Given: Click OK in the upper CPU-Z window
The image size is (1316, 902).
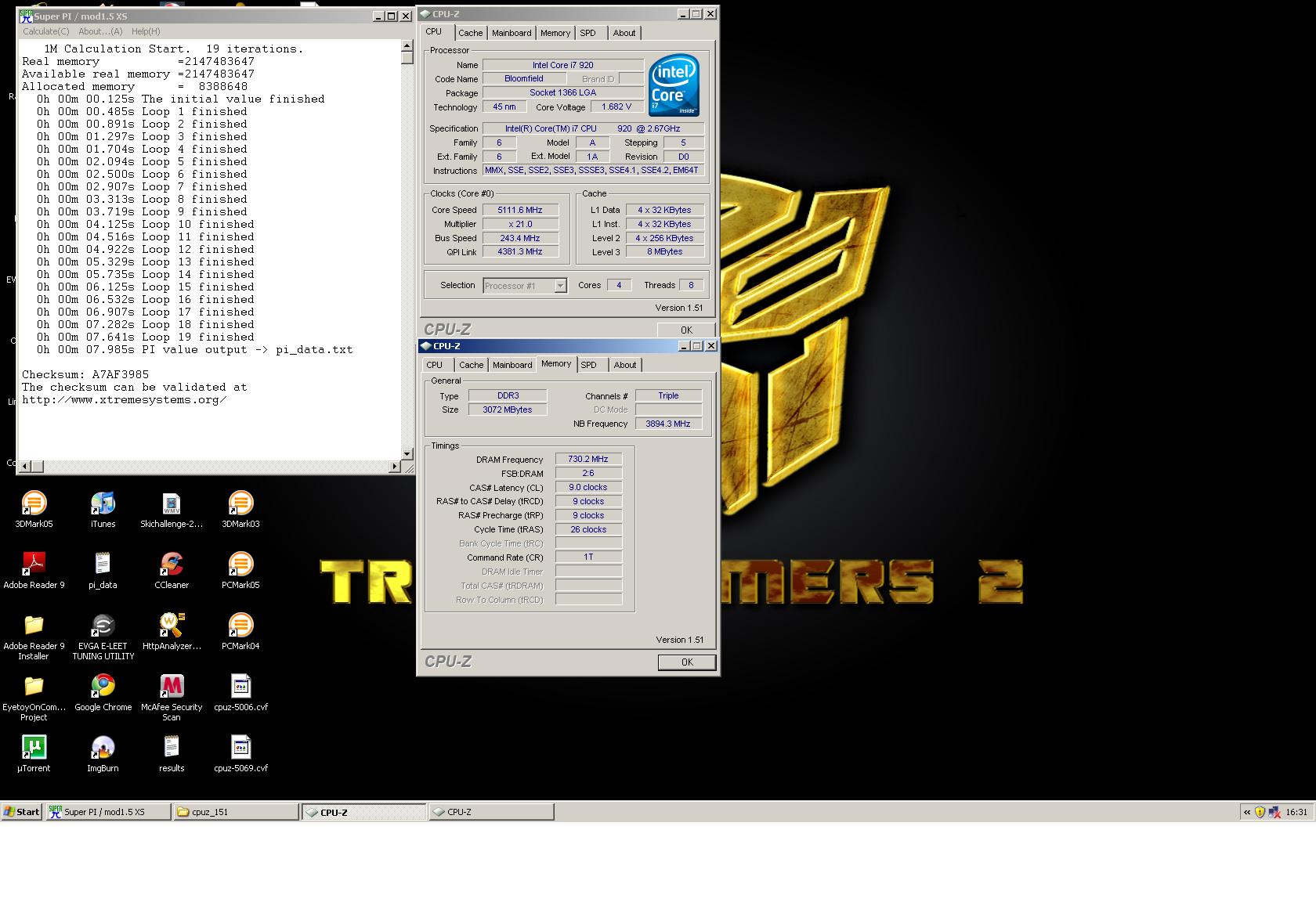Looking at the screenshot, I should (686, 330).
